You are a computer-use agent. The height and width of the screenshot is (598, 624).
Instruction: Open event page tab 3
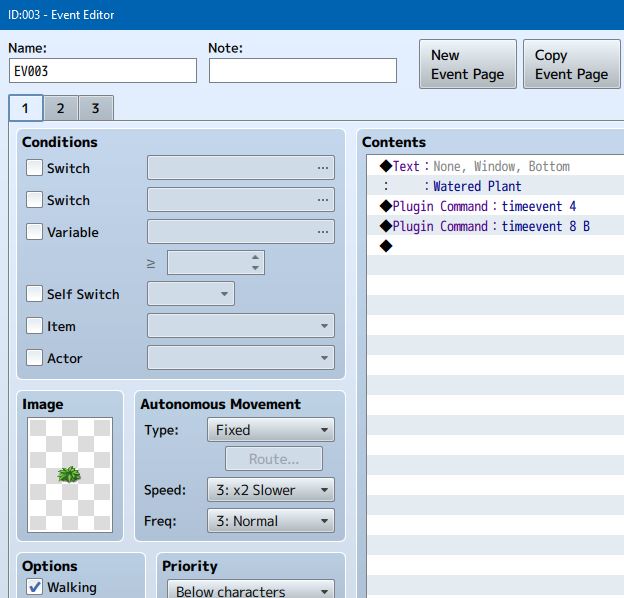[x=95, y=108]
